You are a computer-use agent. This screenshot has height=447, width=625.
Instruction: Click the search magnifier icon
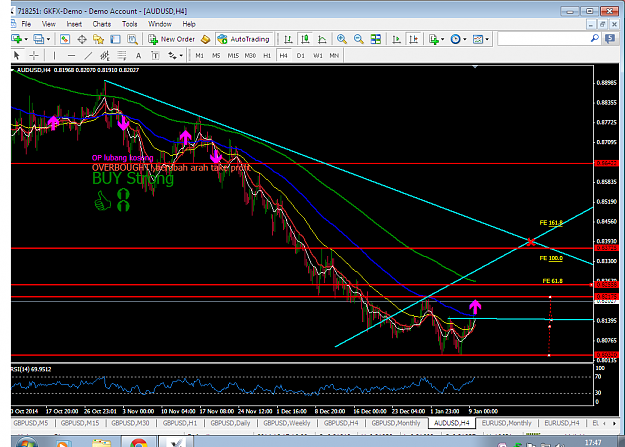[594, 39]
